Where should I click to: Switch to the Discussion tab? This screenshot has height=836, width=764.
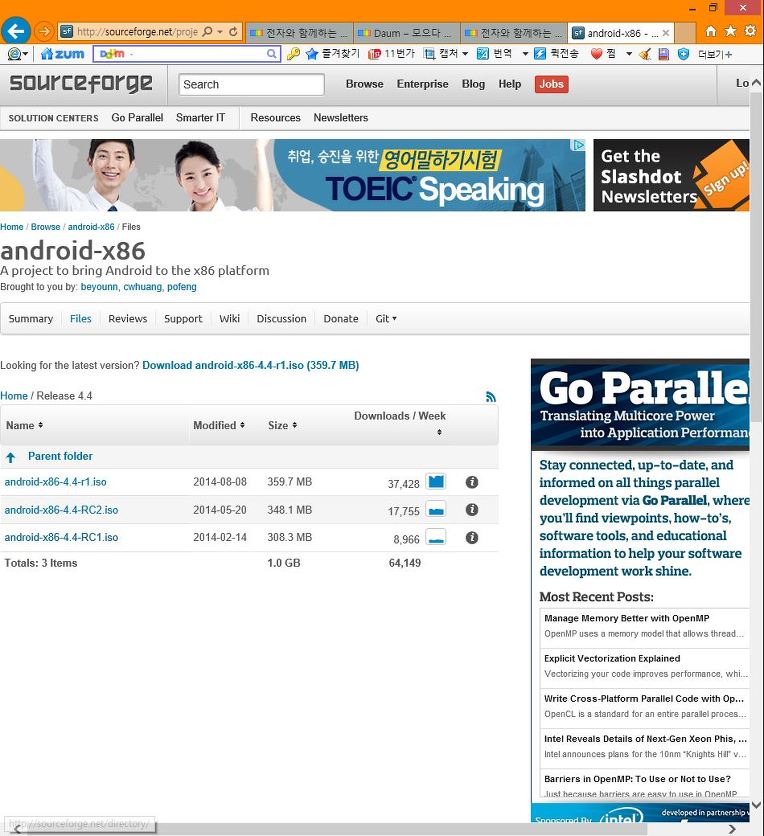tap(282, 319)
